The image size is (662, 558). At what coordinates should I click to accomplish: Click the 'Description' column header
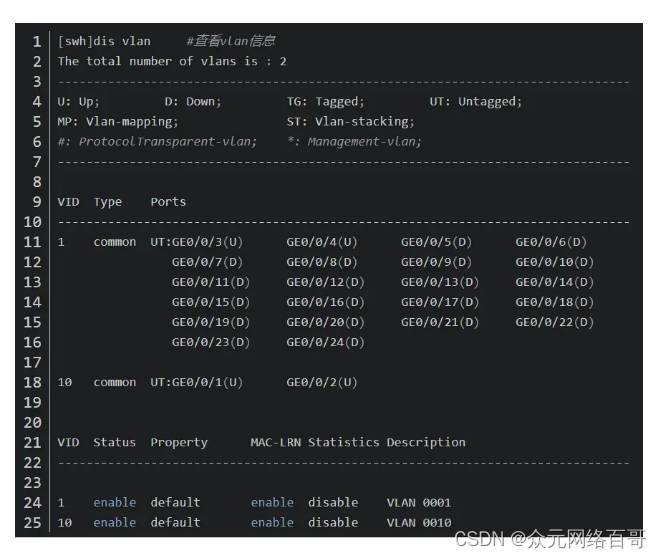pyautogui.click(x=426, y=443)
